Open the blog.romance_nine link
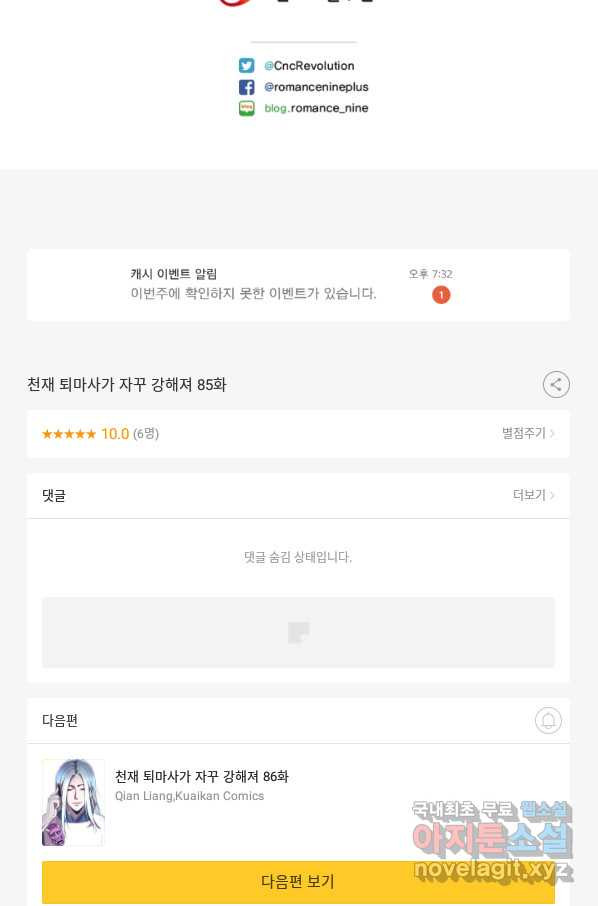This screenshot has width=598, height=906. coord(316,108)
